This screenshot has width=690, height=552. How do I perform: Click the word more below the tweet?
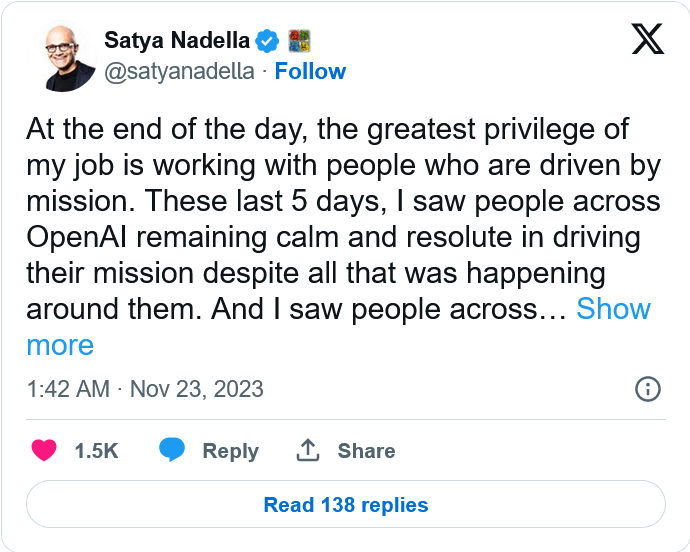[x=60, y=345]
